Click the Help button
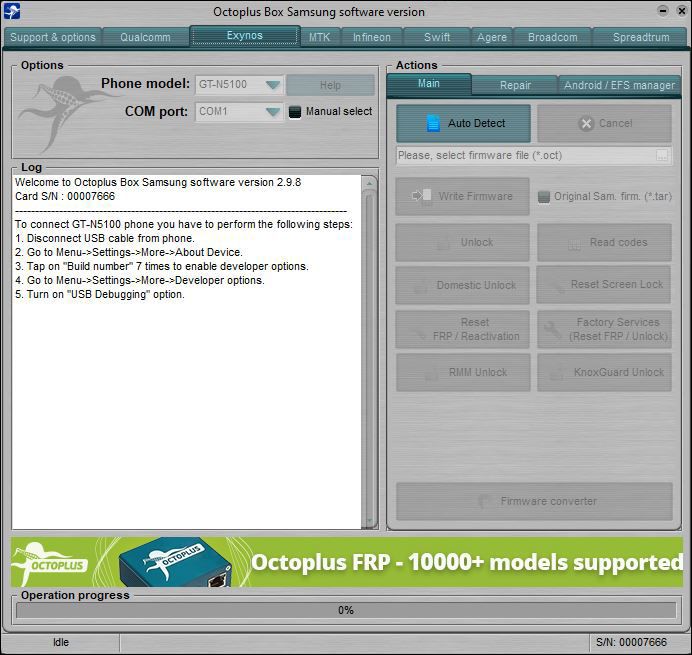692x655 pixels. coord(330,85)
